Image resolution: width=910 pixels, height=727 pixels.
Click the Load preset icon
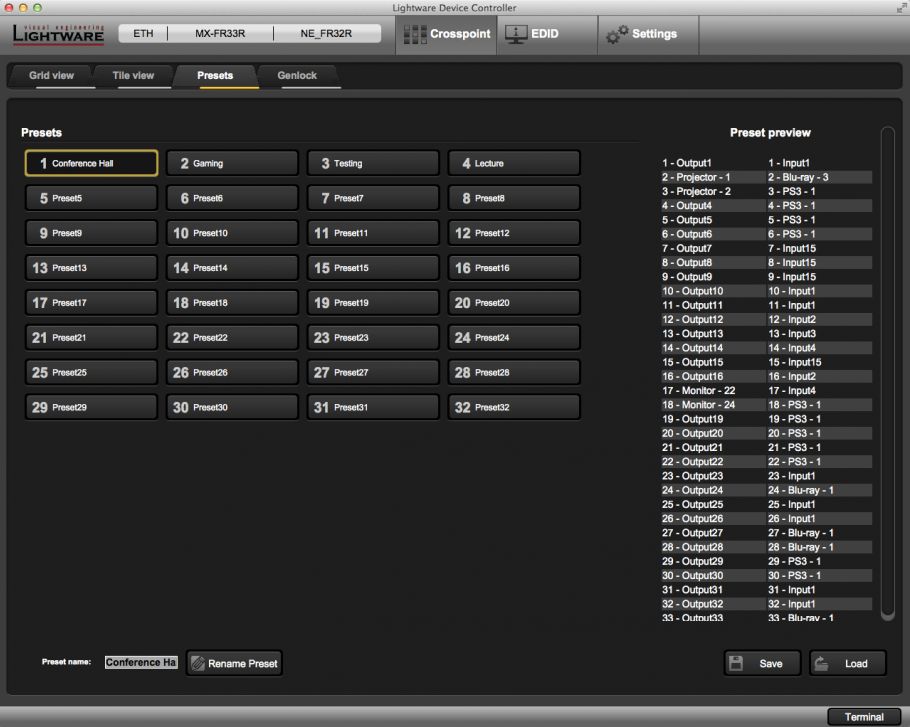click(x=821, y=663)
